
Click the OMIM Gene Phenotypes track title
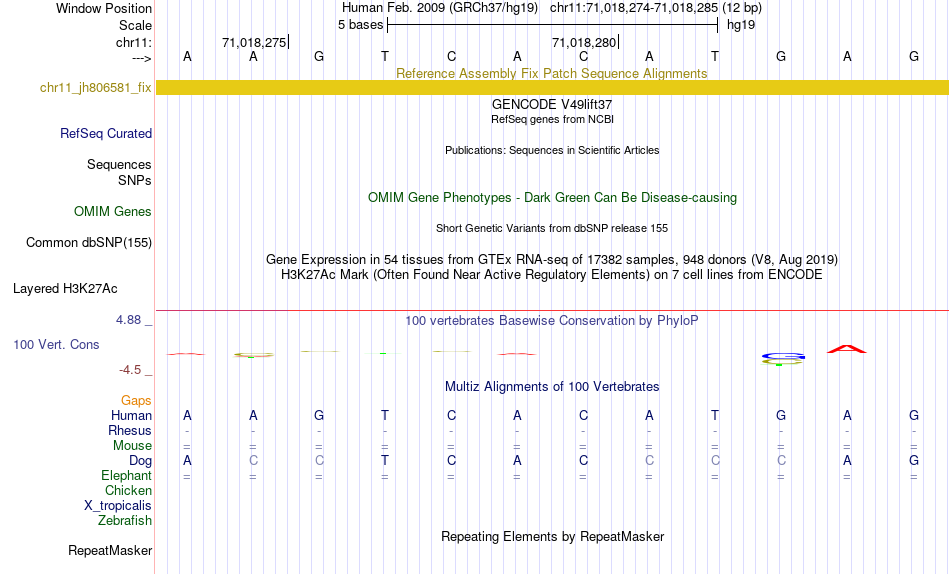click(x=552, y=198)
